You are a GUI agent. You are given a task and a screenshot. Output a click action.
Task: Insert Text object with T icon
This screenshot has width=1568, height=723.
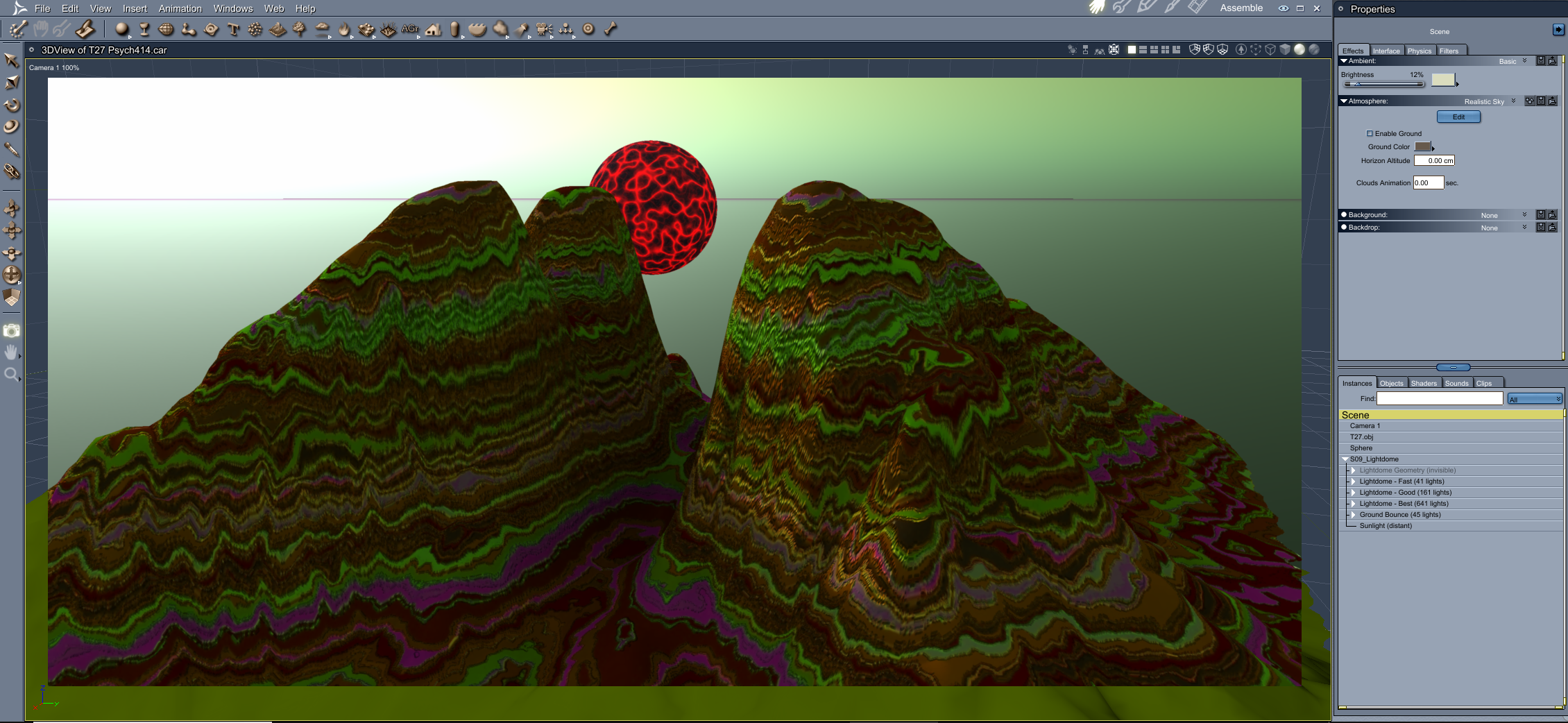coord(233,29)
